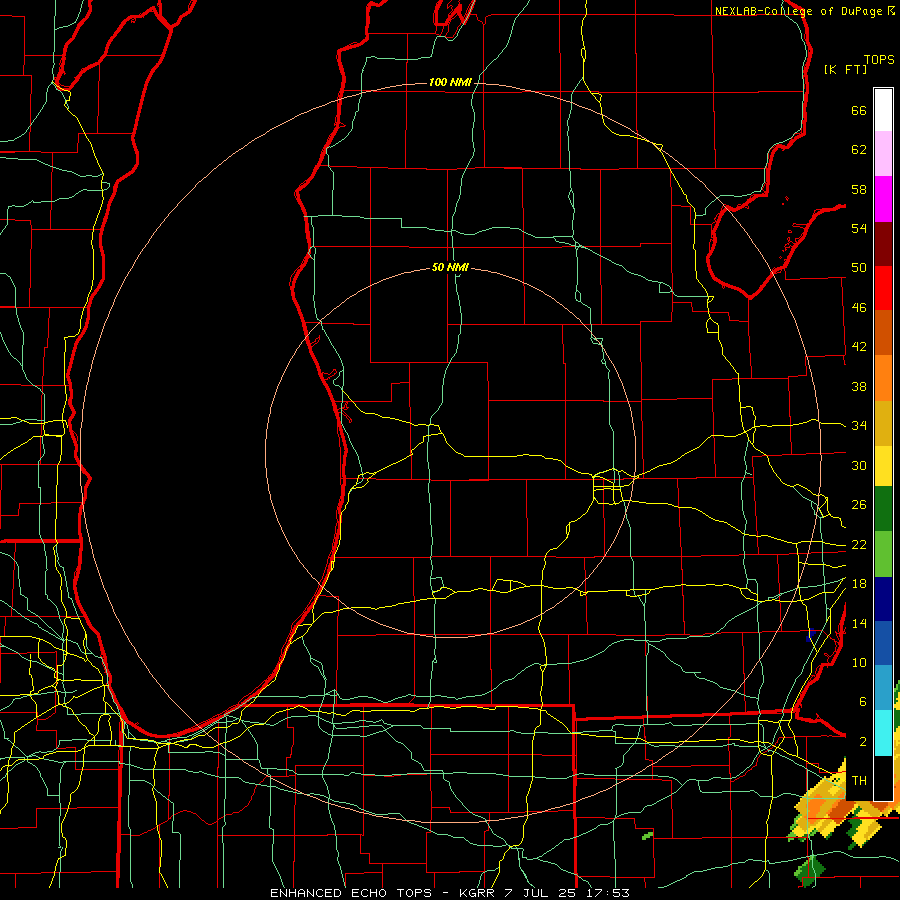Click the legend value '30'
Image resolution: width=900 pixels, height=900 pixels.
point(859,465)
